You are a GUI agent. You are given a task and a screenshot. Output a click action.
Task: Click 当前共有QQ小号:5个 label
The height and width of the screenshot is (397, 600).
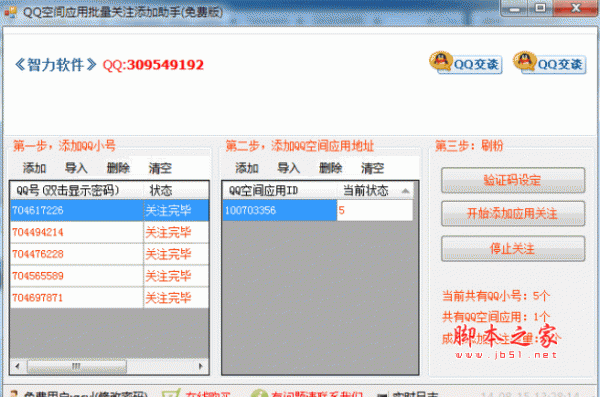(496, 296)
